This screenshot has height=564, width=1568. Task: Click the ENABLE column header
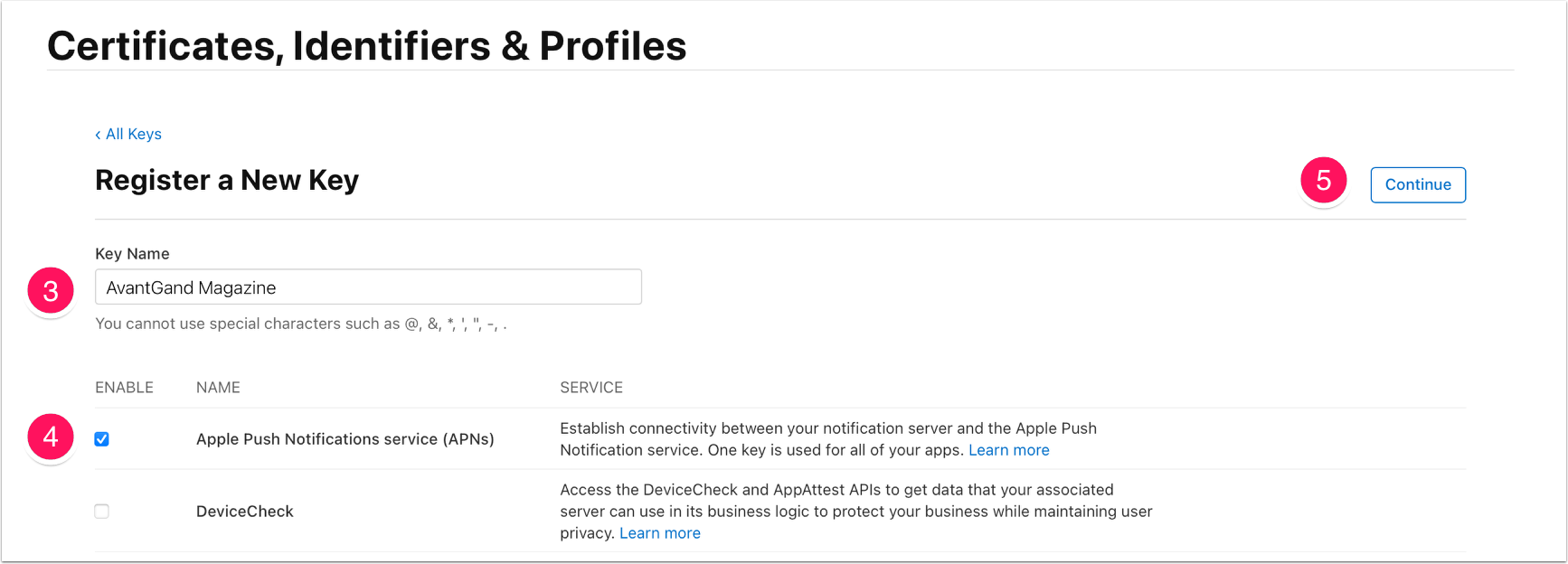click(124, 388)
